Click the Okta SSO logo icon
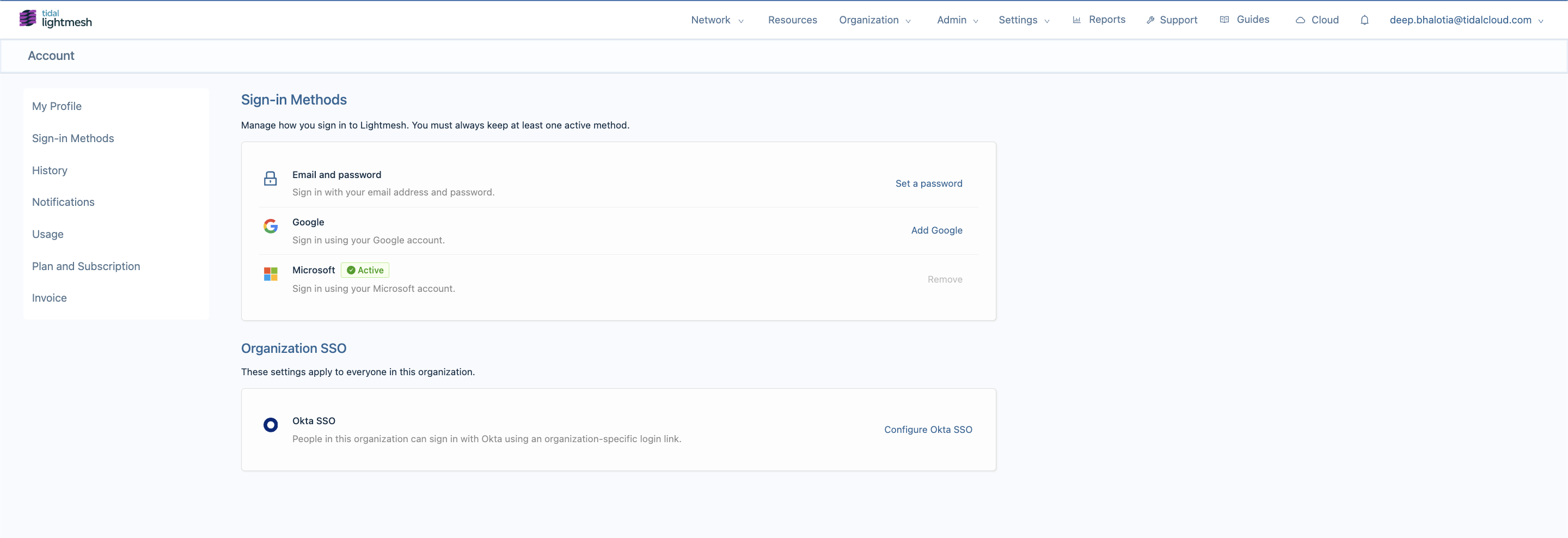Screen dimensions: 1568x538 [270, 425]
